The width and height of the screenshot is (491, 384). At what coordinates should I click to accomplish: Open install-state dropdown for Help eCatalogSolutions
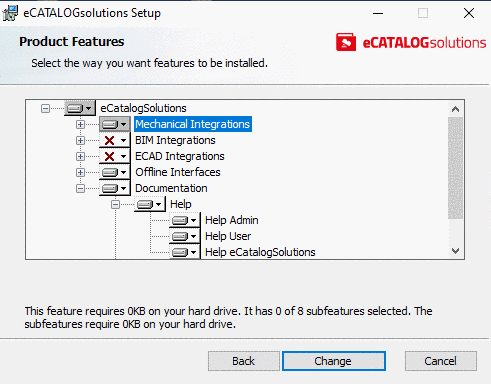click(x=185, y=252)
